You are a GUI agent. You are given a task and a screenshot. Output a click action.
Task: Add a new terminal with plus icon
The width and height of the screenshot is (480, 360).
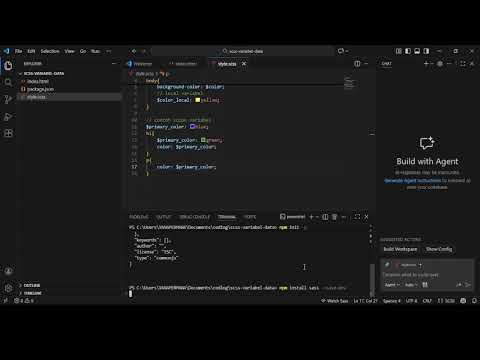tap(311, 217)
